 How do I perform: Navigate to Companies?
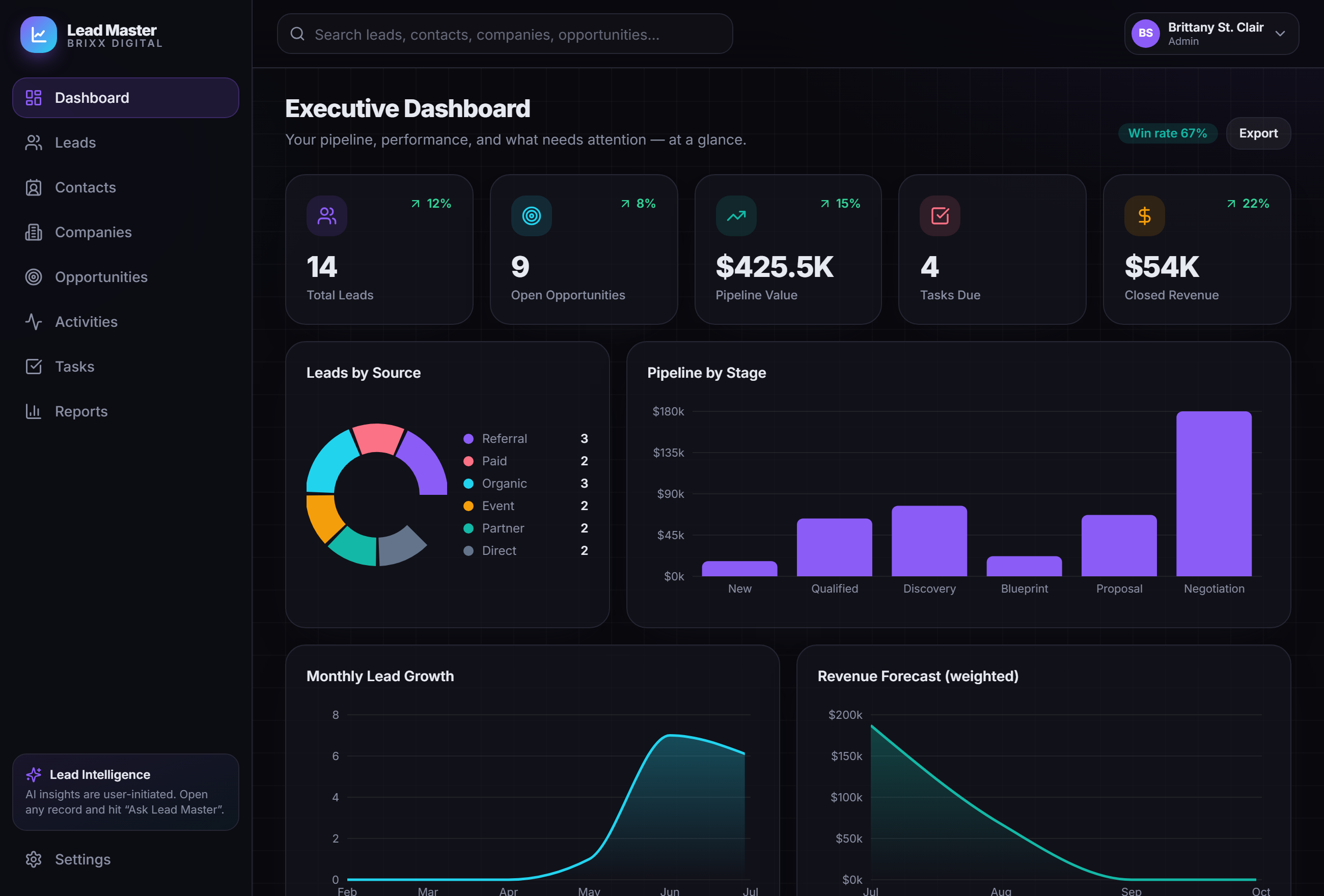click(125, 232)
